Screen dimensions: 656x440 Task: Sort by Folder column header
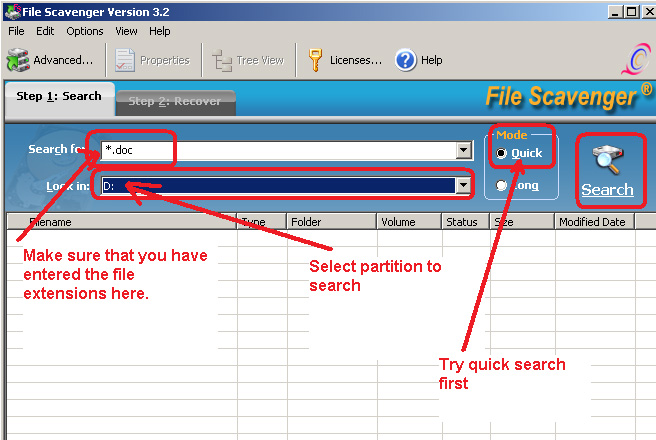331,222
